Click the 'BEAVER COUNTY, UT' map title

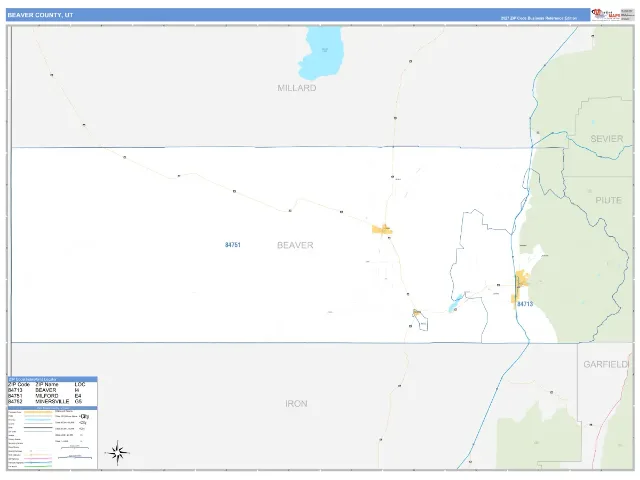[40, 15]
